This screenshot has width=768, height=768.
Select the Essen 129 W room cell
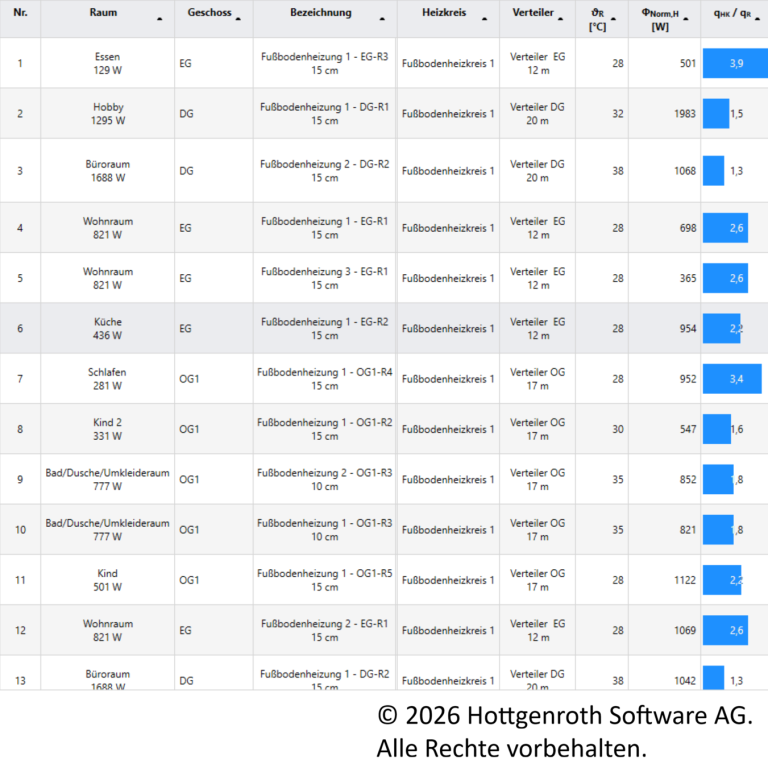[108, 63]
